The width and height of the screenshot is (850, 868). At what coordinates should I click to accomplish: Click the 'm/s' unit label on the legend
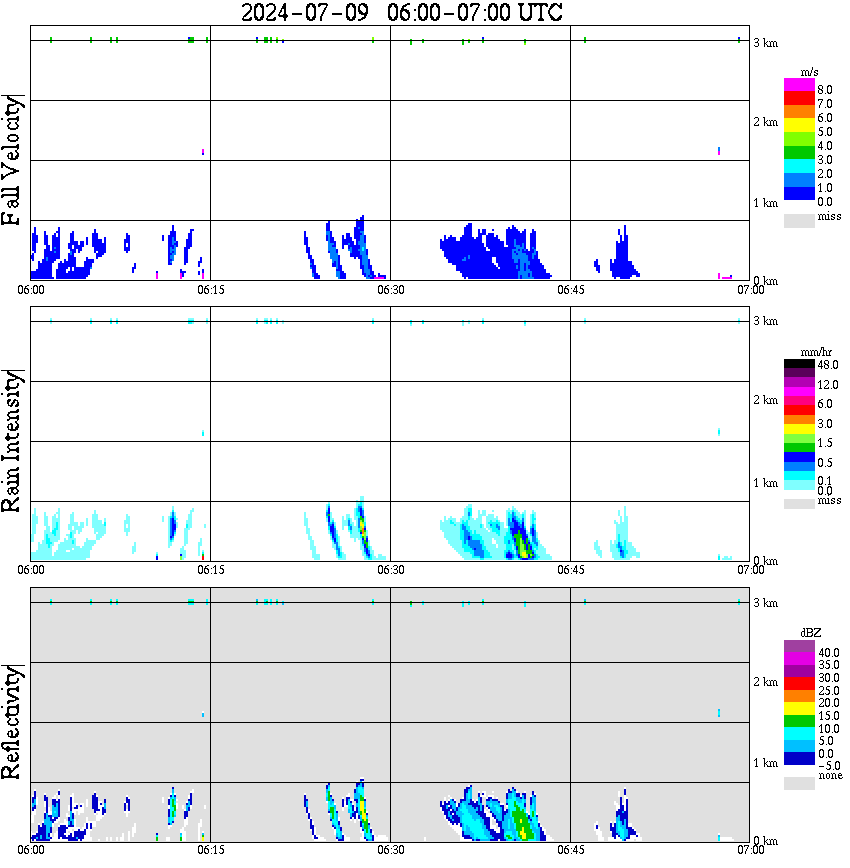809,73
